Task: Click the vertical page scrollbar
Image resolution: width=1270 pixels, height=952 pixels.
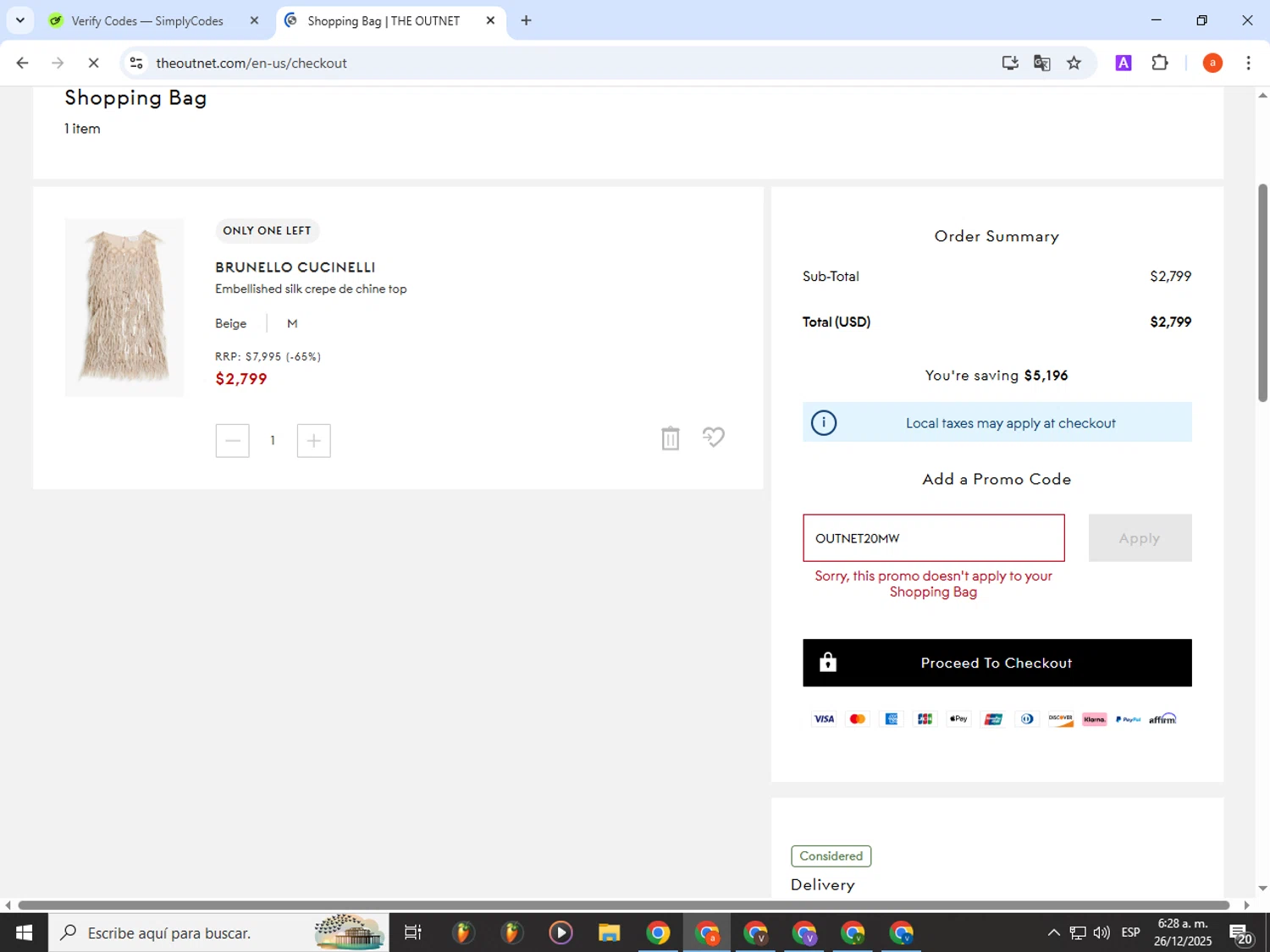Action: 1262,292
